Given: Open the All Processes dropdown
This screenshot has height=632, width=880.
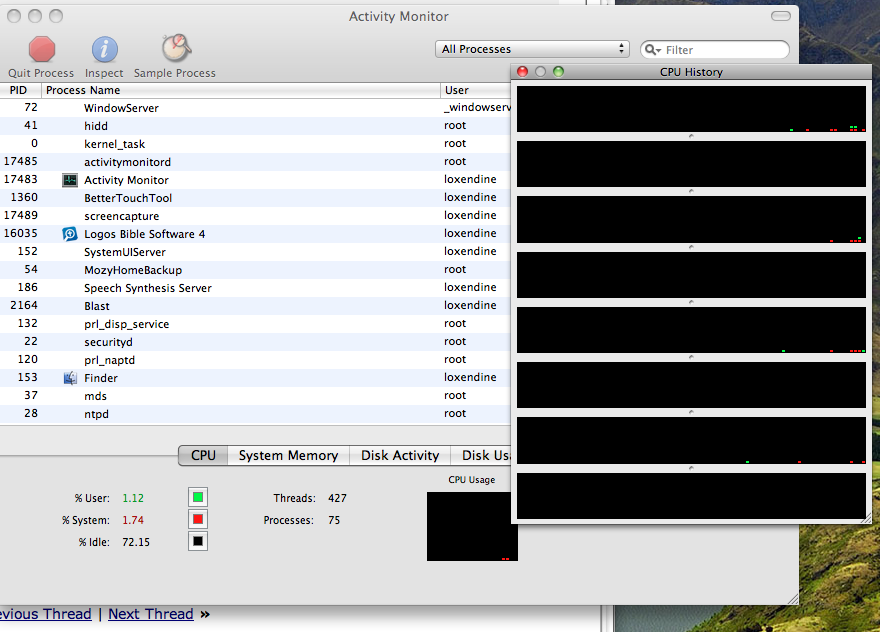Looking at the screenshot, I should pos(532,49).
